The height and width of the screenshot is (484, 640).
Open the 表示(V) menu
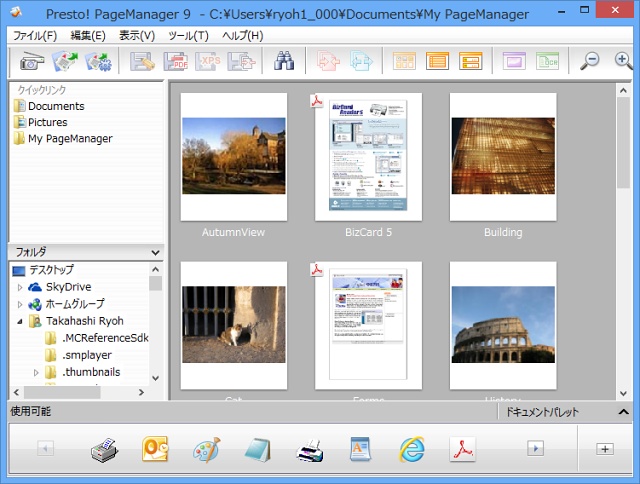[x=137, y=36]
